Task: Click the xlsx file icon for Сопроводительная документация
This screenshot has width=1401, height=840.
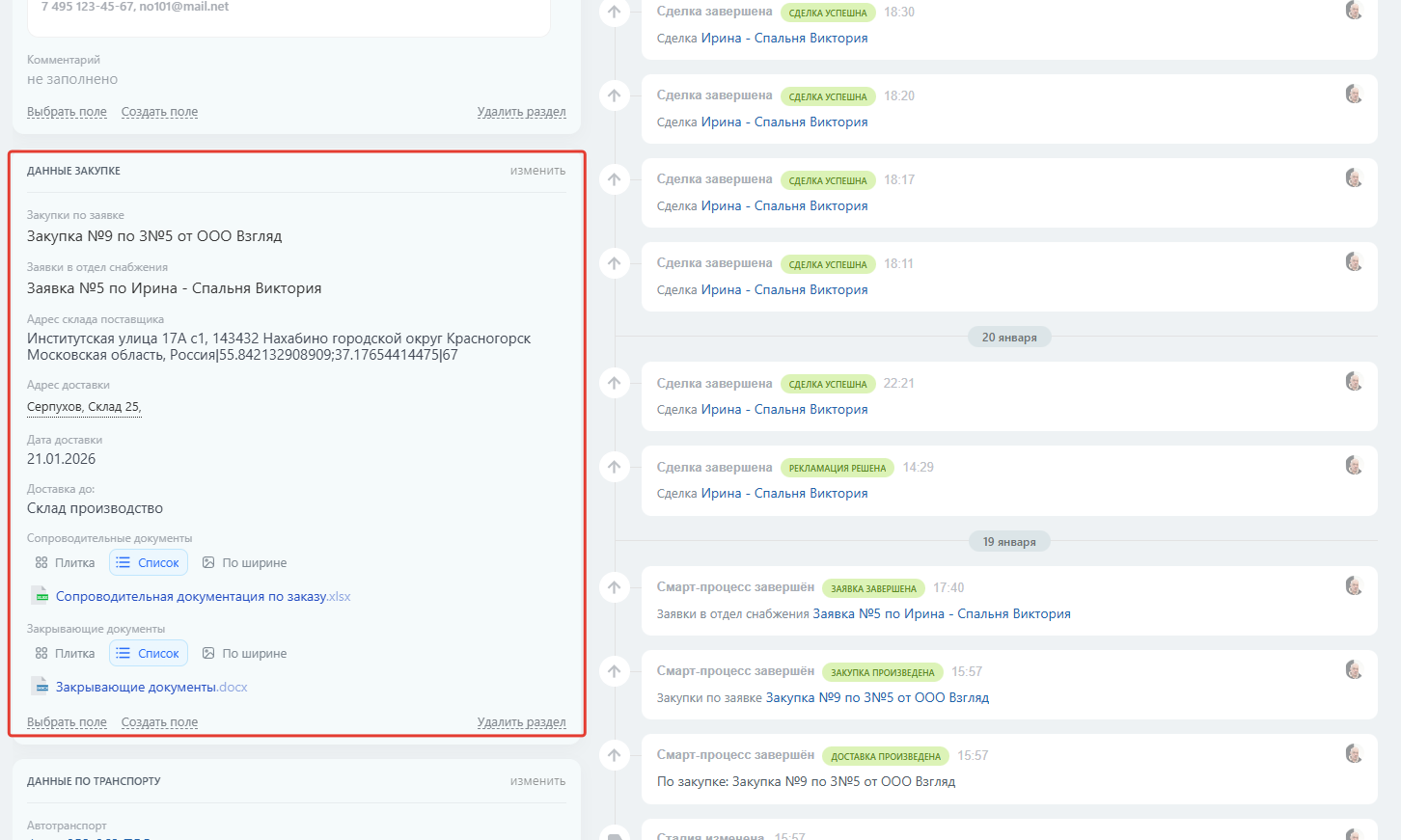Action: tap(40, 596)
